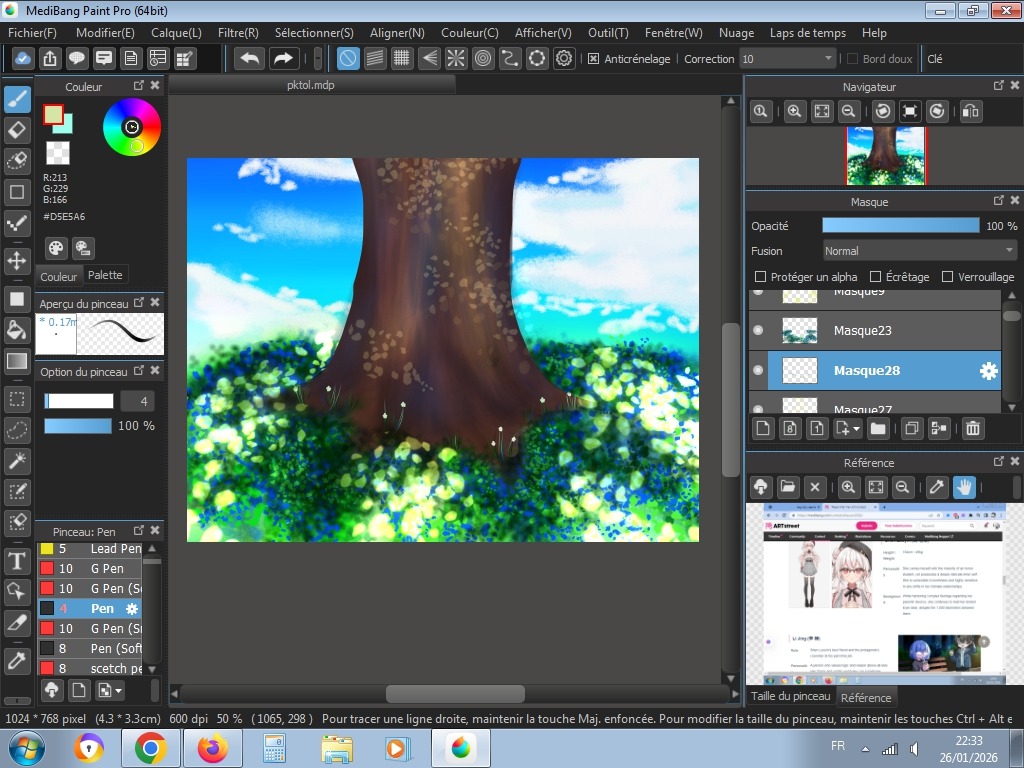Select the Move tool
The width and height of the screenshot is (1024, 768).
tap(17, 261)
